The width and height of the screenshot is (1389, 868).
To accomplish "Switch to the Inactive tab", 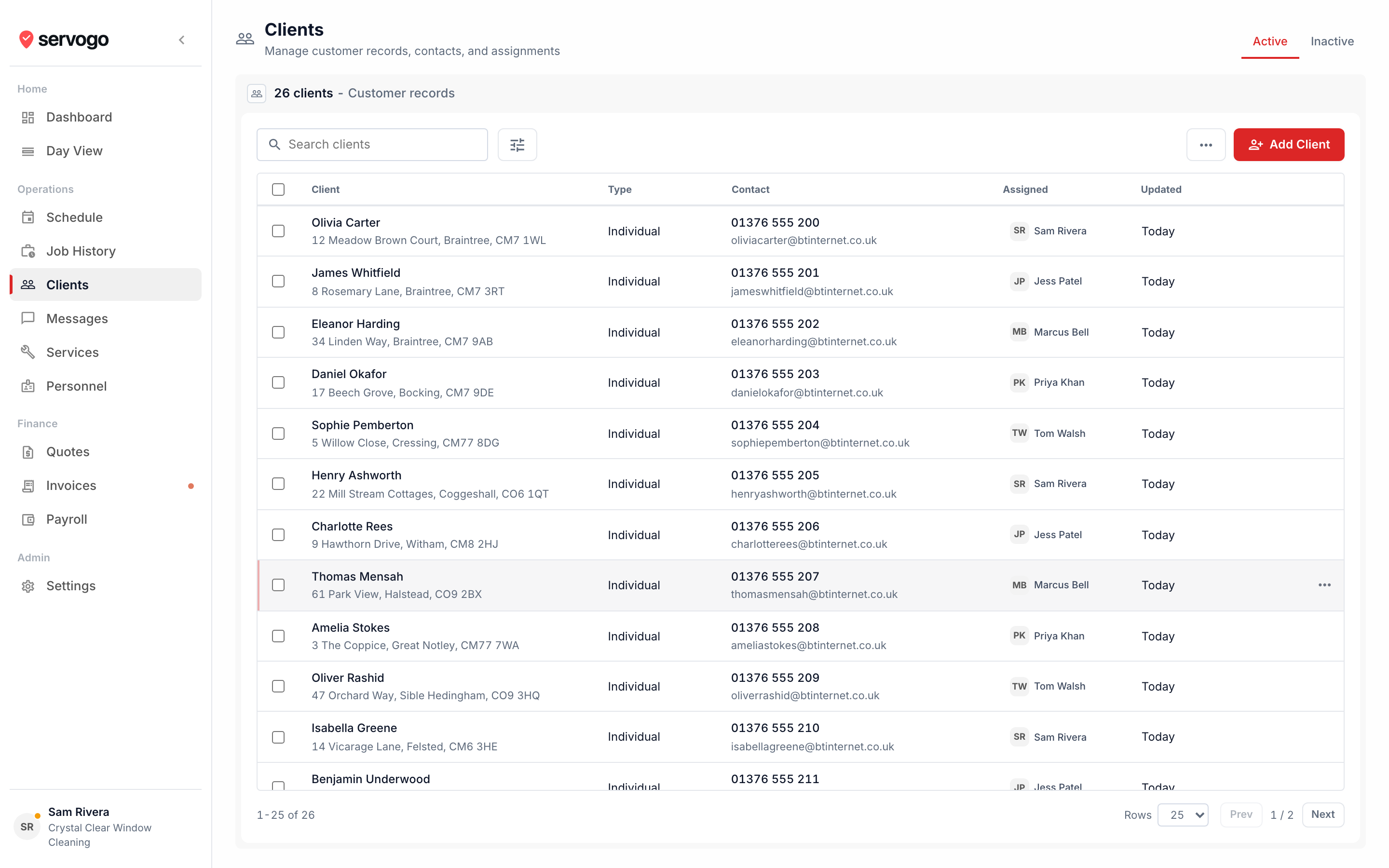I will click(x=1332, y=41).
